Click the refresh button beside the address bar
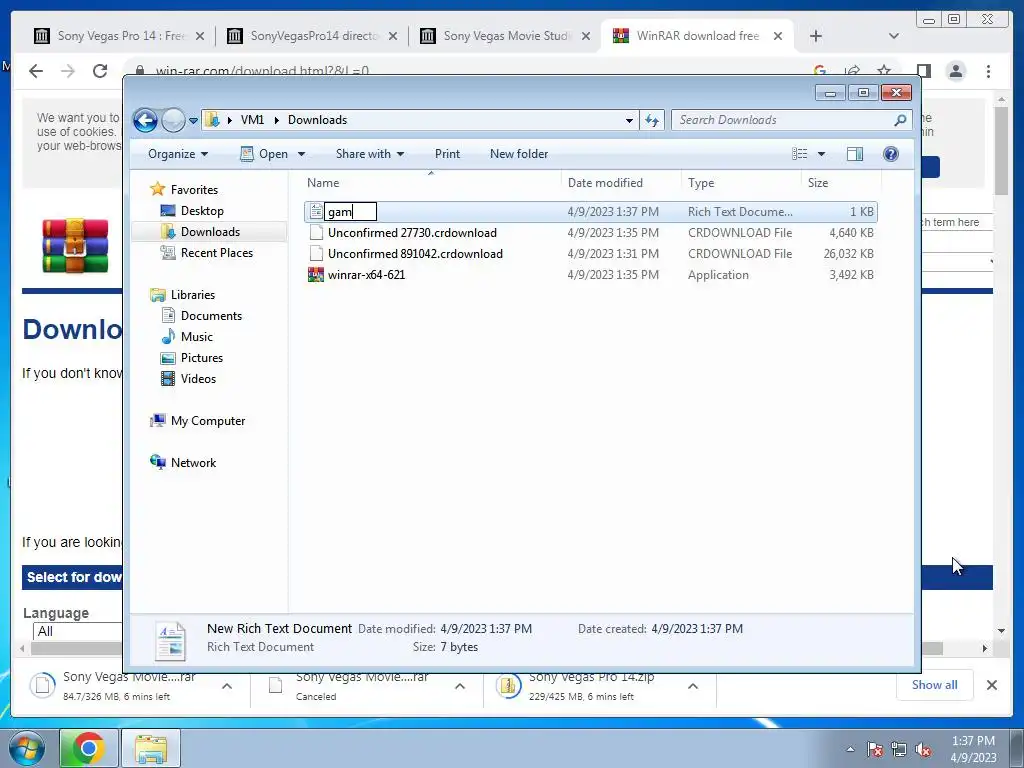Viewport: 1024px width, 768px height. 652,120
